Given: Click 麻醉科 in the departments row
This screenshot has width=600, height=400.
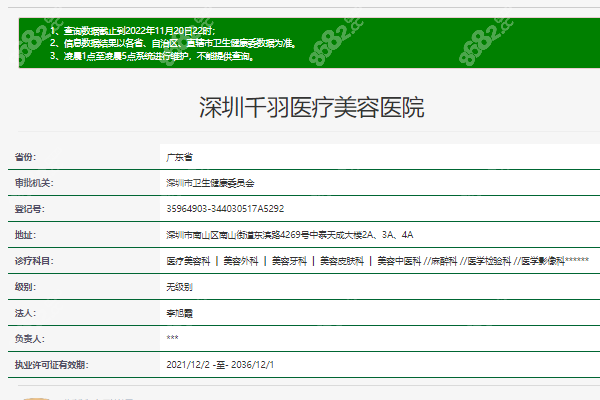Looking at the screenshot, I should pos(444,261).
